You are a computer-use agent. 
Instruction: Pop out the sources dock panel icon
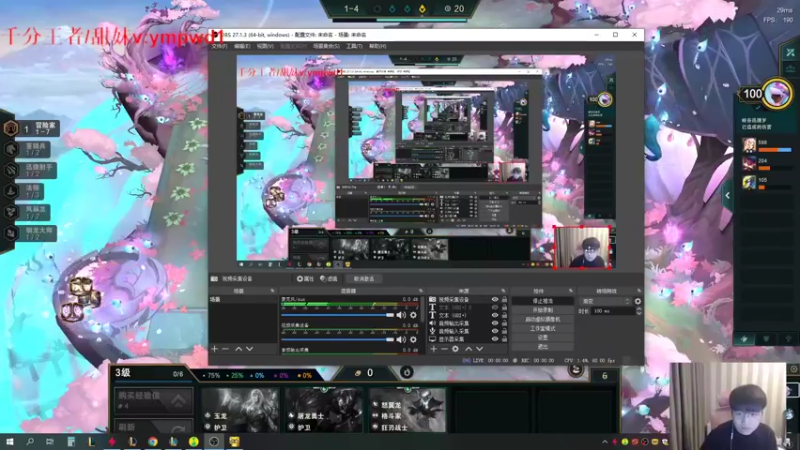click(x=504, y=291)
